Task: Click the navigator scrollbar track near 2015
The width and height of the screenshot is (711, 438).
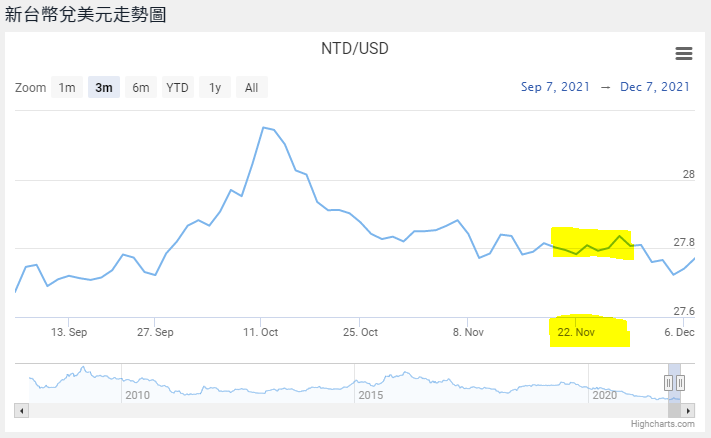Action: 370,410
